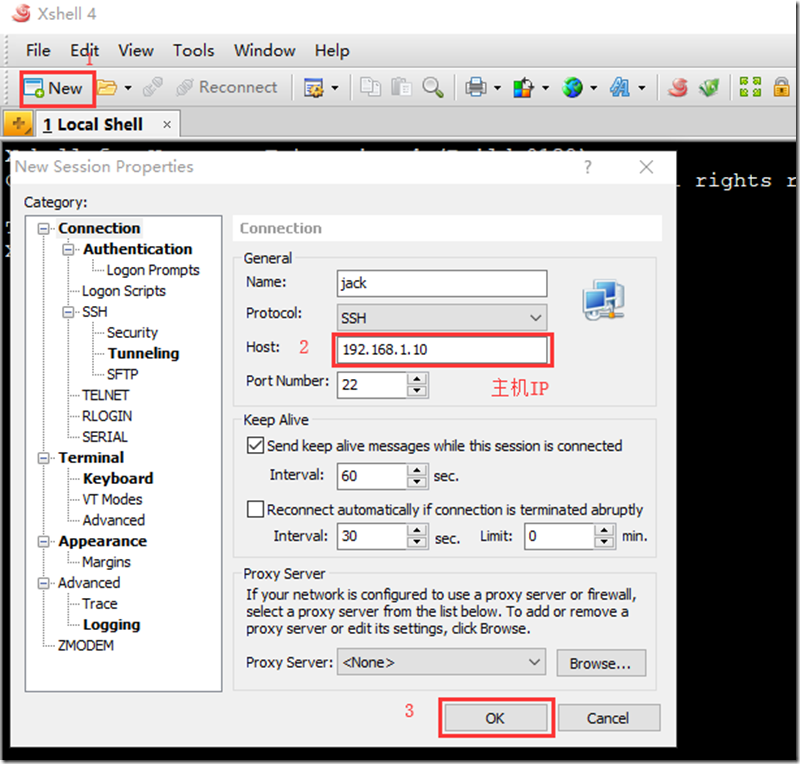Open dropdown arrow beside font icon
This screenshot has width=800, height=764.
click(642, 88)
